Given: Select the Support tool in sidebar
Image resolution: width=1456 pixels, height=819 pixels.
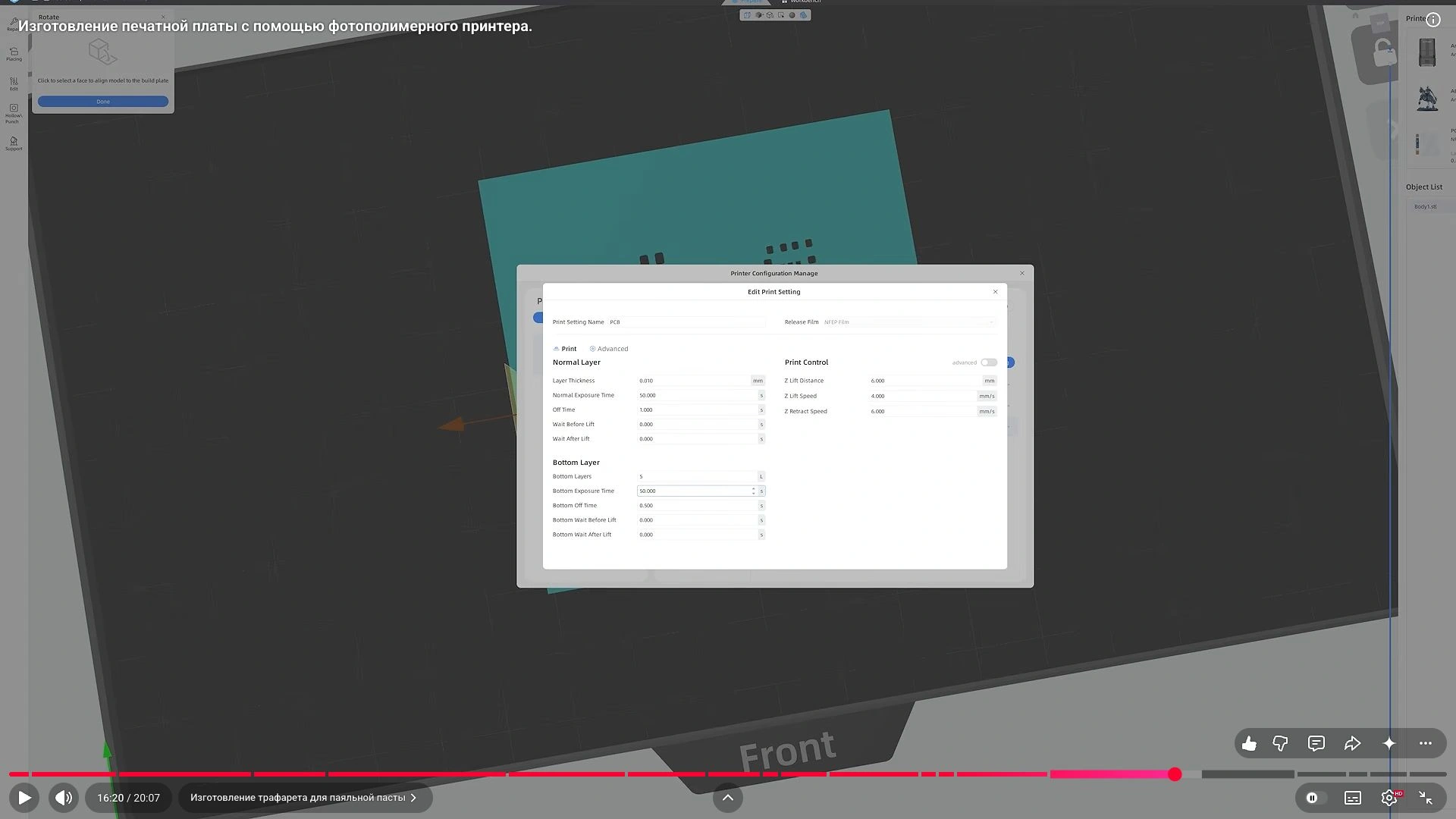Looking at the screenshot, I should click(x=14, y=143).
